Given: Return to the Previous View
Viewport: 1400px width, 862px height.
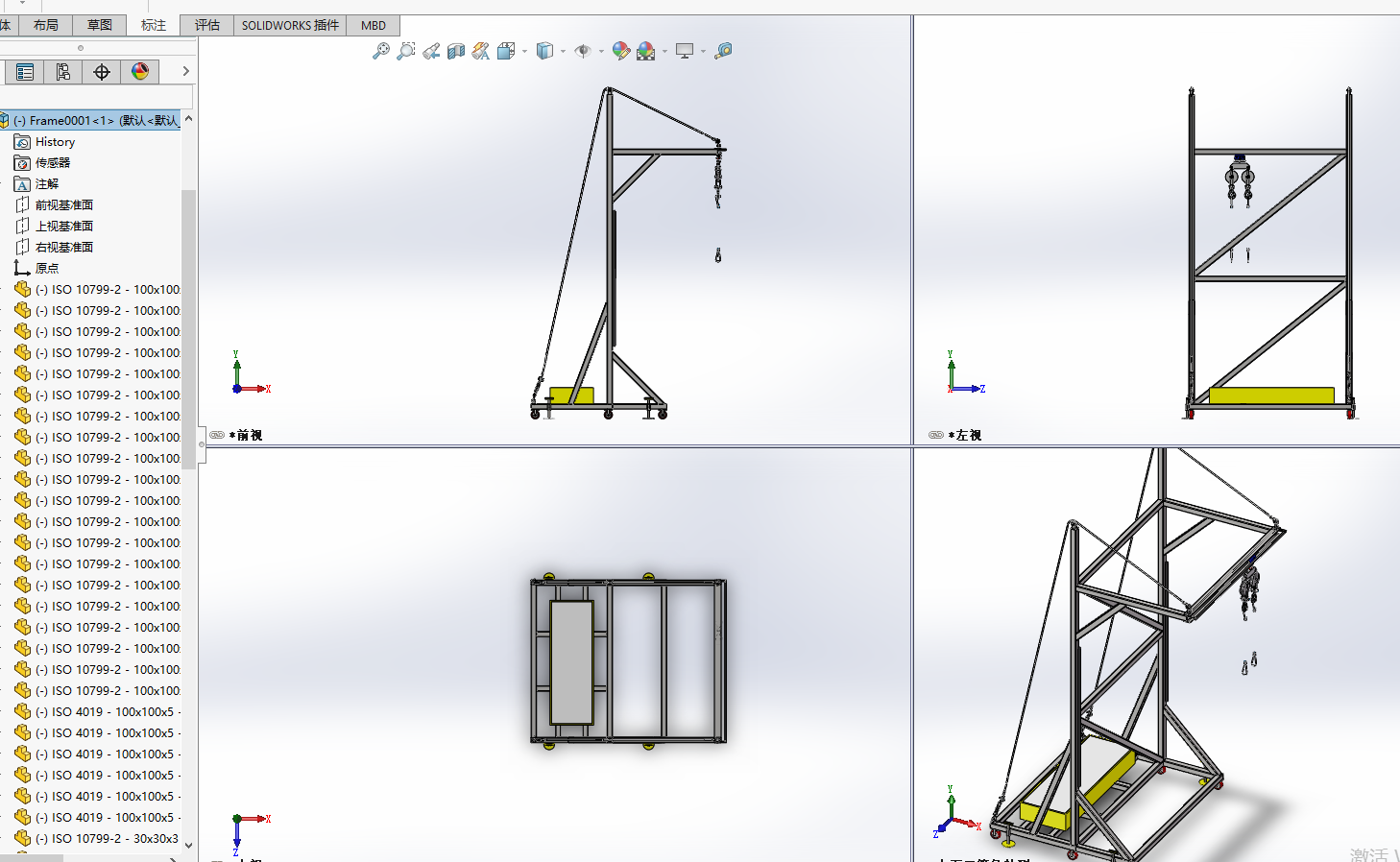Looking at the screenshot, I should point(431,51).
